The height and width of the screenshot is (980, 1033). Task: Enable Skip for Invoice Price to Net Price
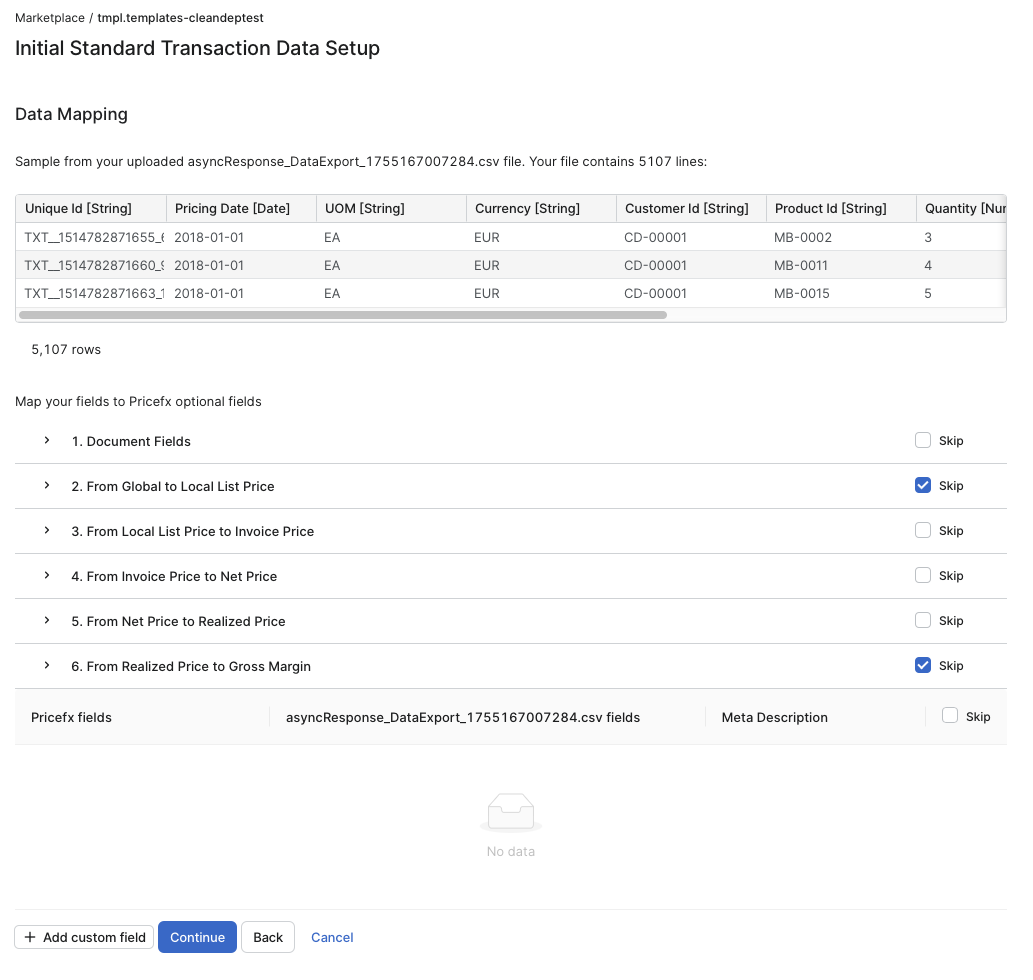click(x=923, y=576)
